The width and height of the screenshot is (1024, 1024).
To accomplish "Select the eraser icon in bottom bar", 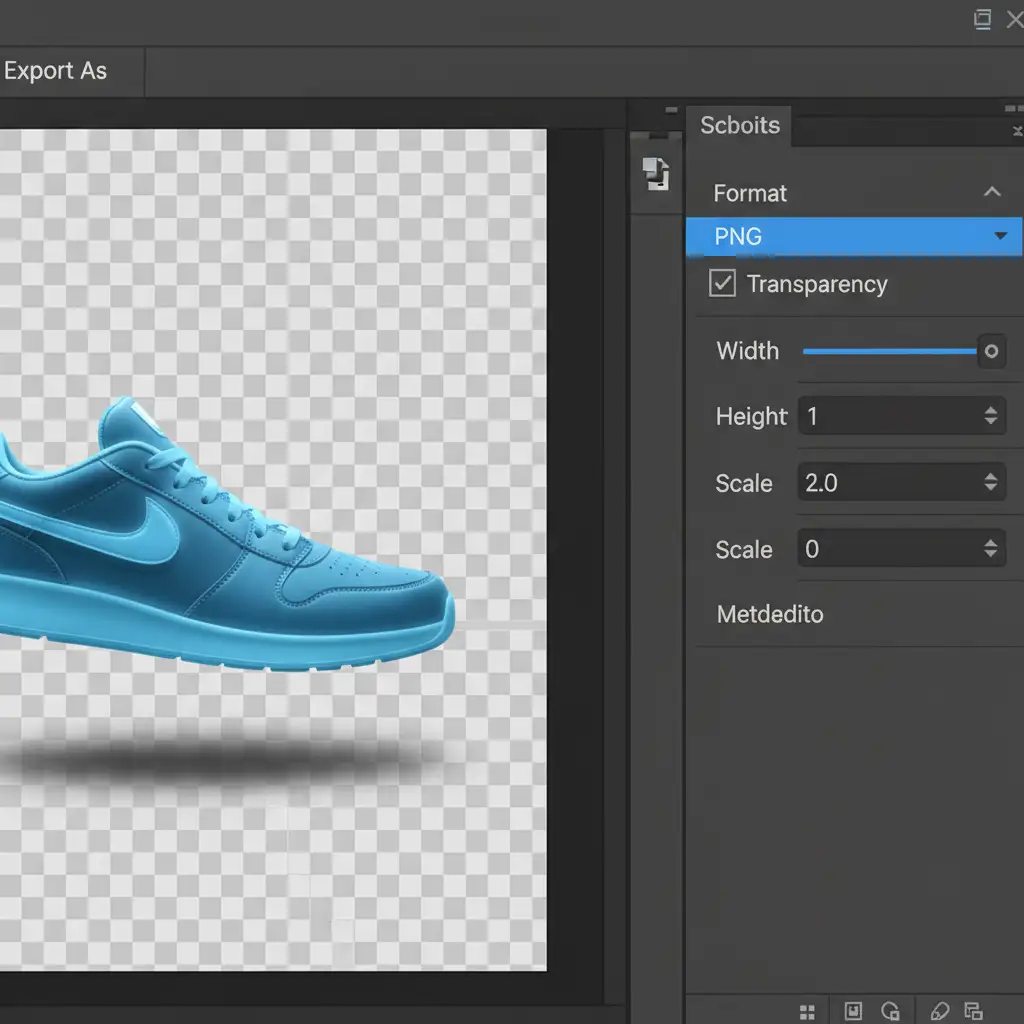I will coord(938,1011).
